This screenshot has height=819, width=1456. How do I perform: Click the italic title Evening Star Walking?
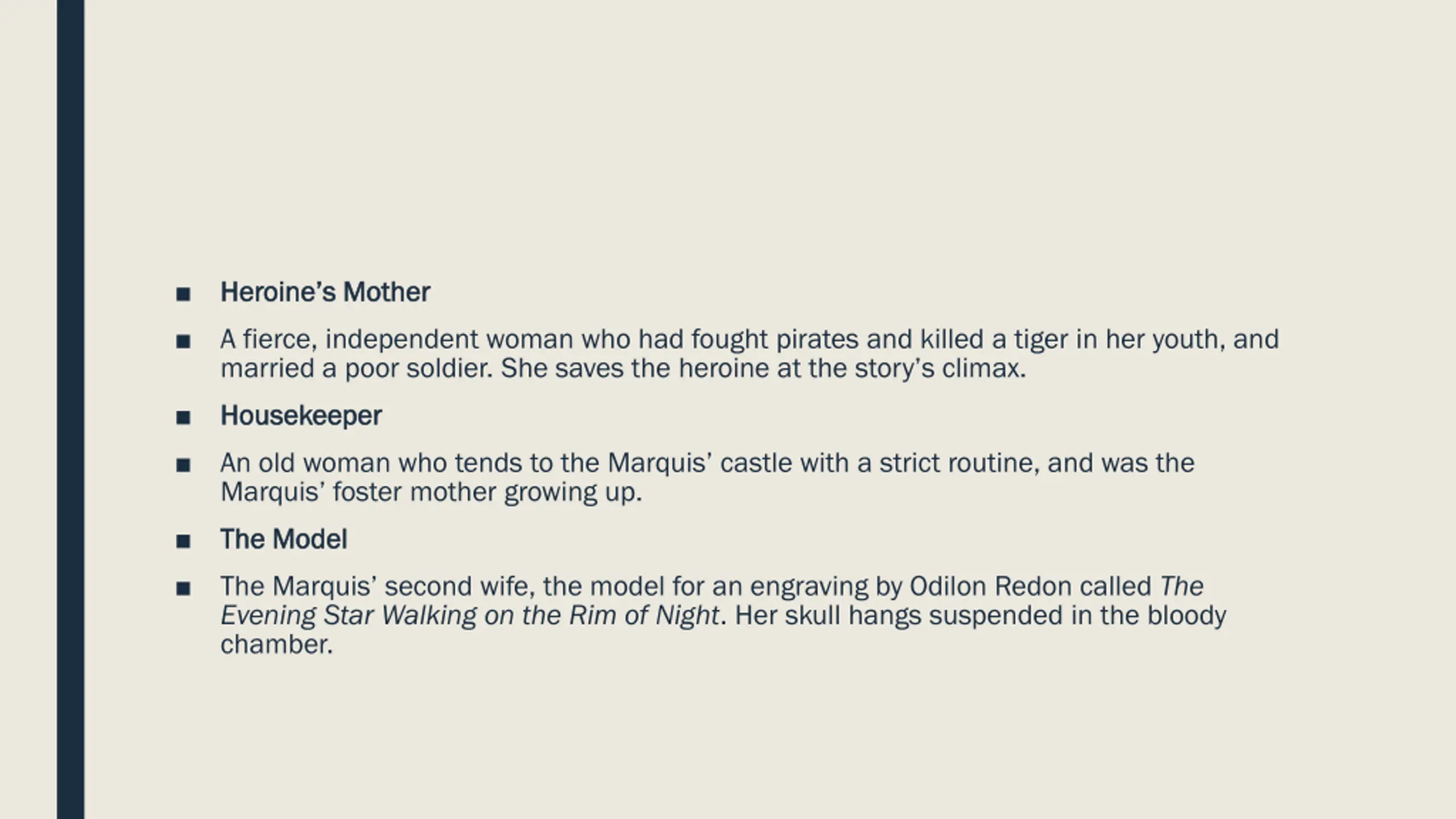[x=348, y=615]
